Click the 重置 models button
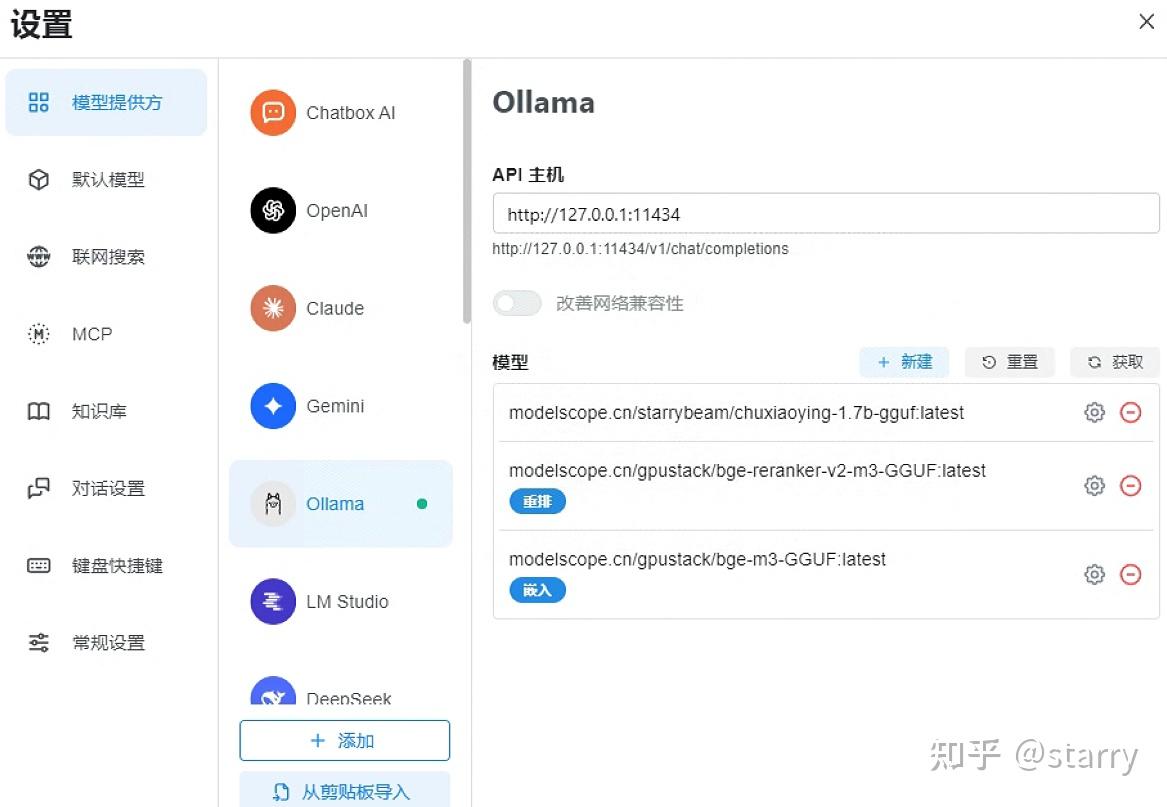Image resolution: width=1167 pixels, height=807 pixels. point(1009,363)
